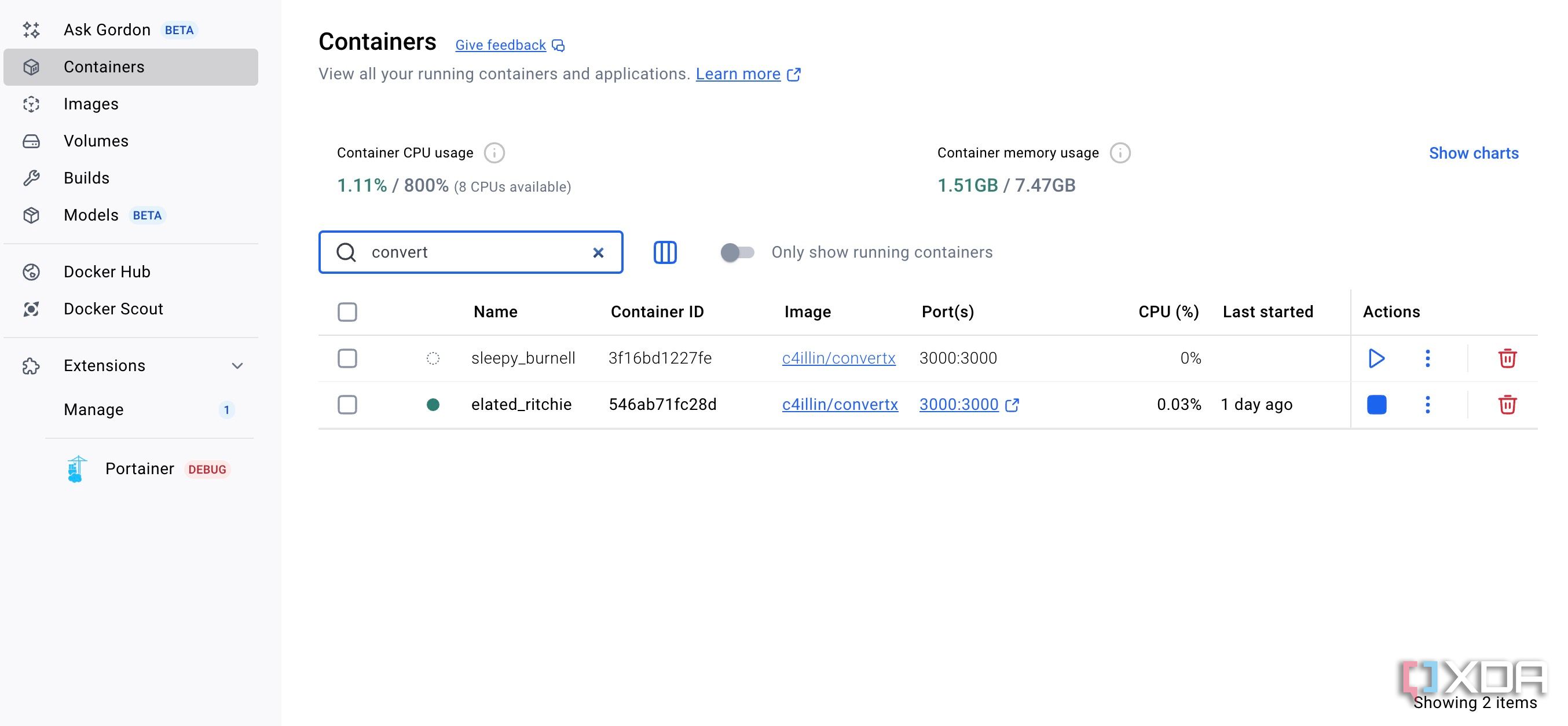Collapse the Extensions chevron

coord(237,366)
